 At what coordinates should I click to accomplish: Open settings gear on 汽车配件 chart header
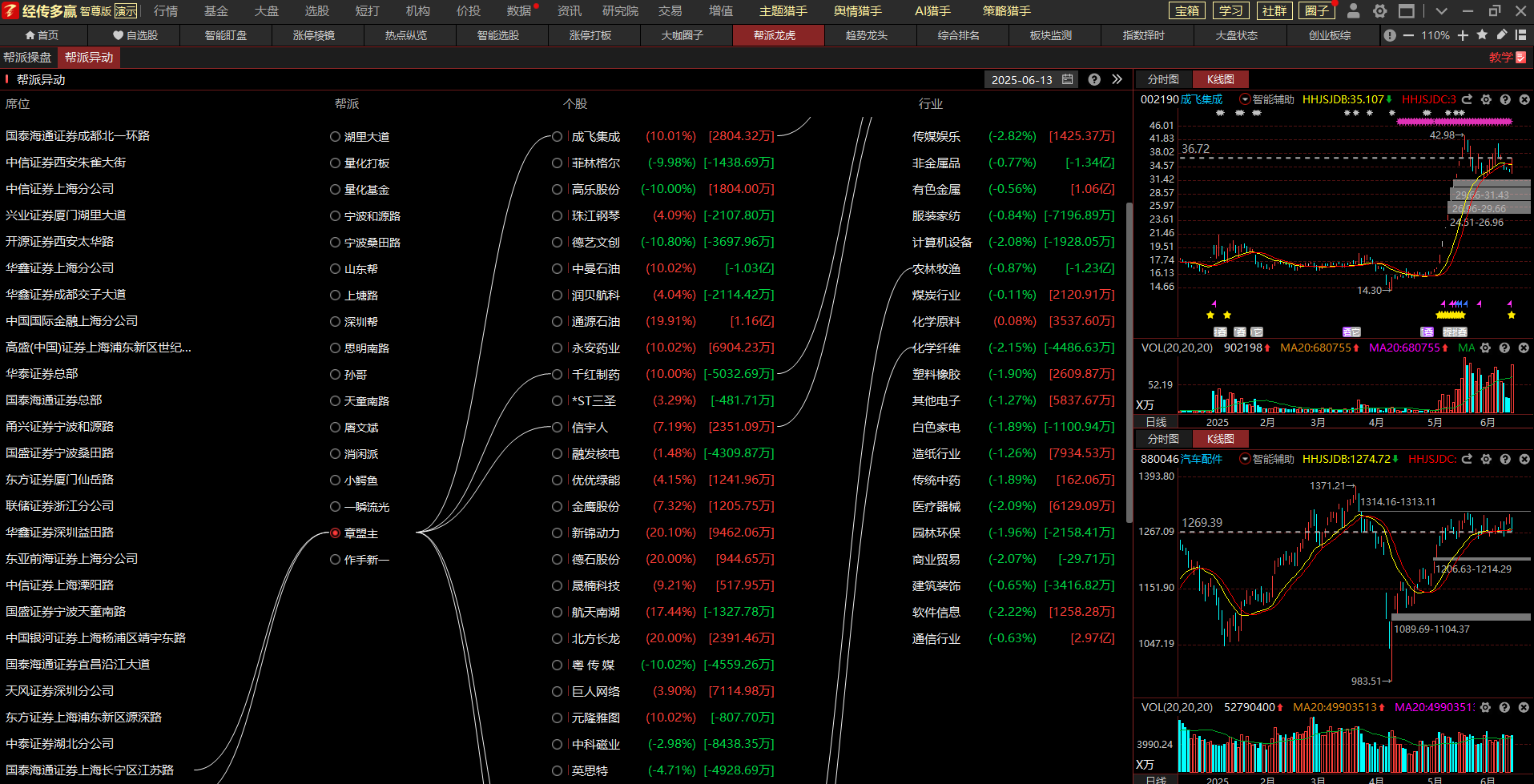point(1486,459)
